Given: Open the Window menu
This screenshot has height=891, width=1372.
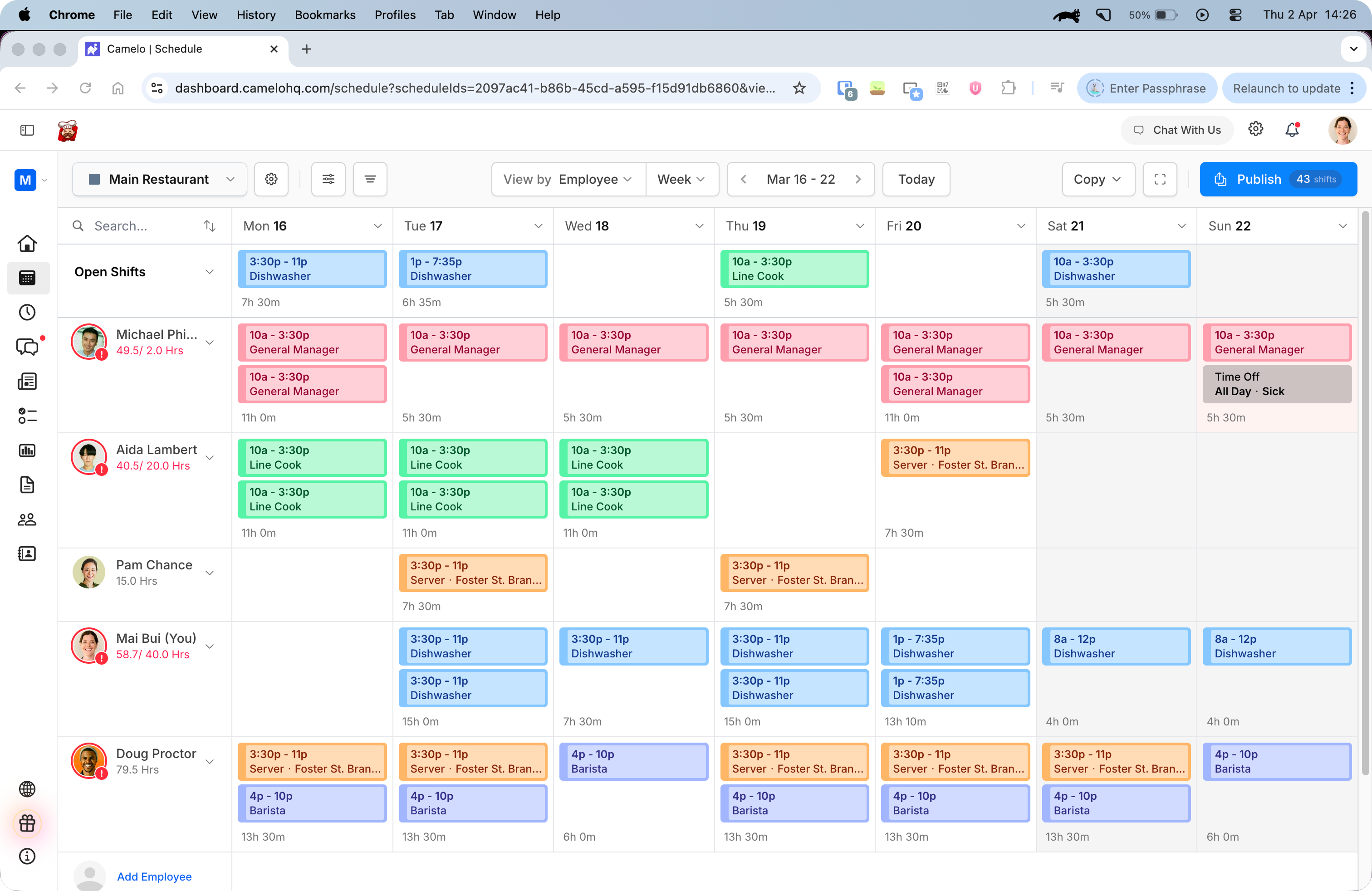Looking at the screenshot, I should click(x=494, y=15).
